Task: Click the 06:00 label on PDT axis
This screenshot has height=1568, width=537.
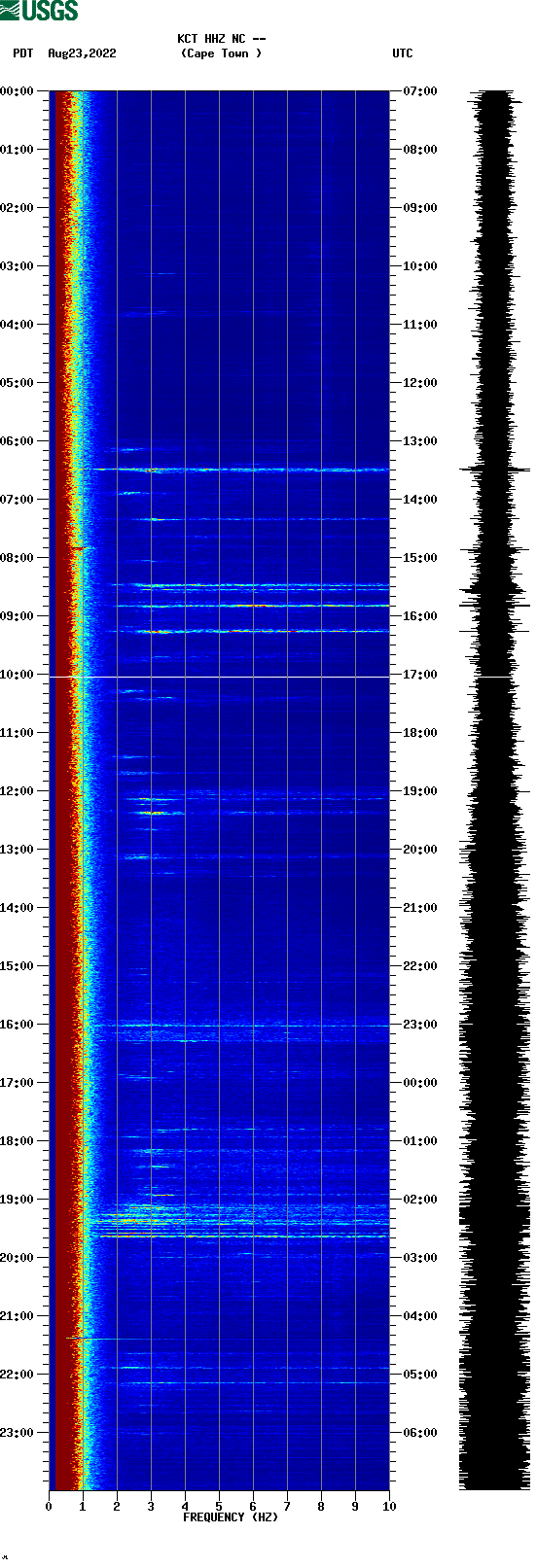Action: point(18,441)
